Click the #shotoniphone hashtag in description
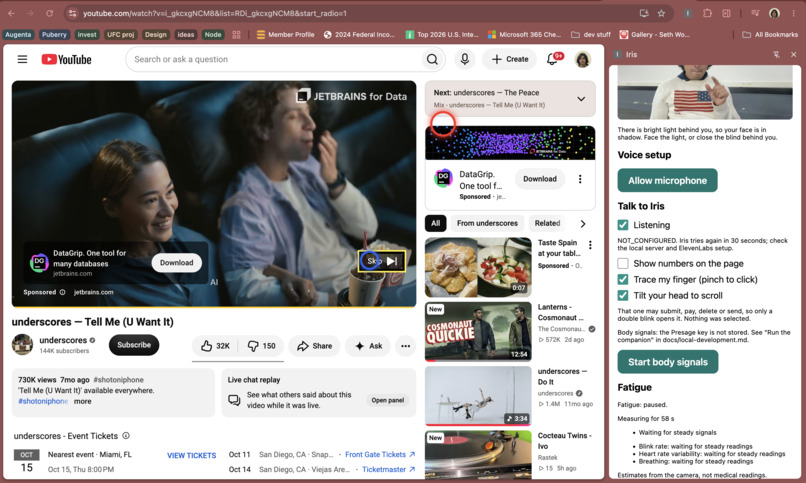Viewport: 806px width, 483px height. pyautogui.click(x=43, y=401)
